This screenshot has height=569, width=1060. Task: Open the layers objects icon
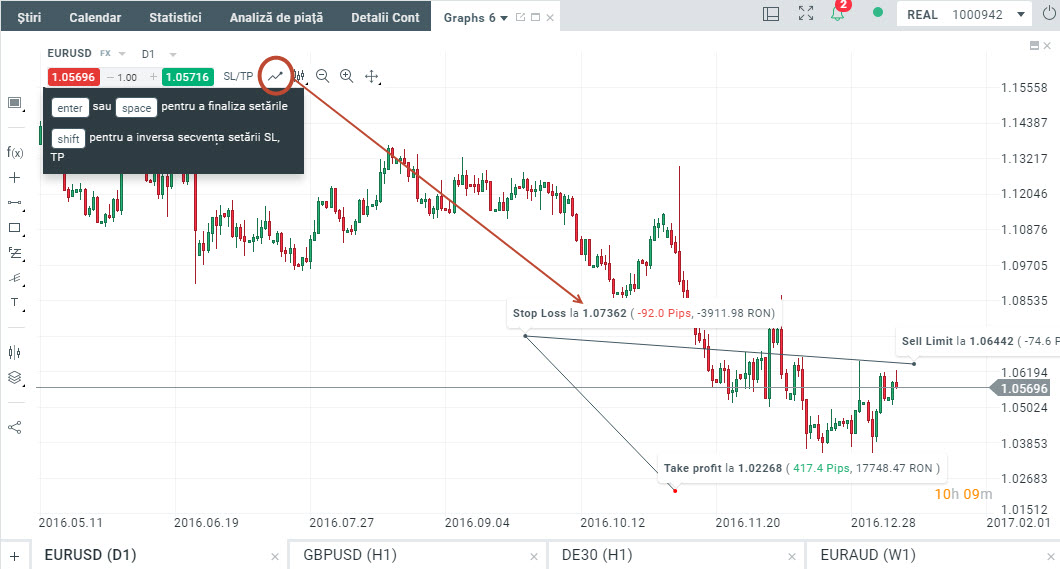coord(14,378)
